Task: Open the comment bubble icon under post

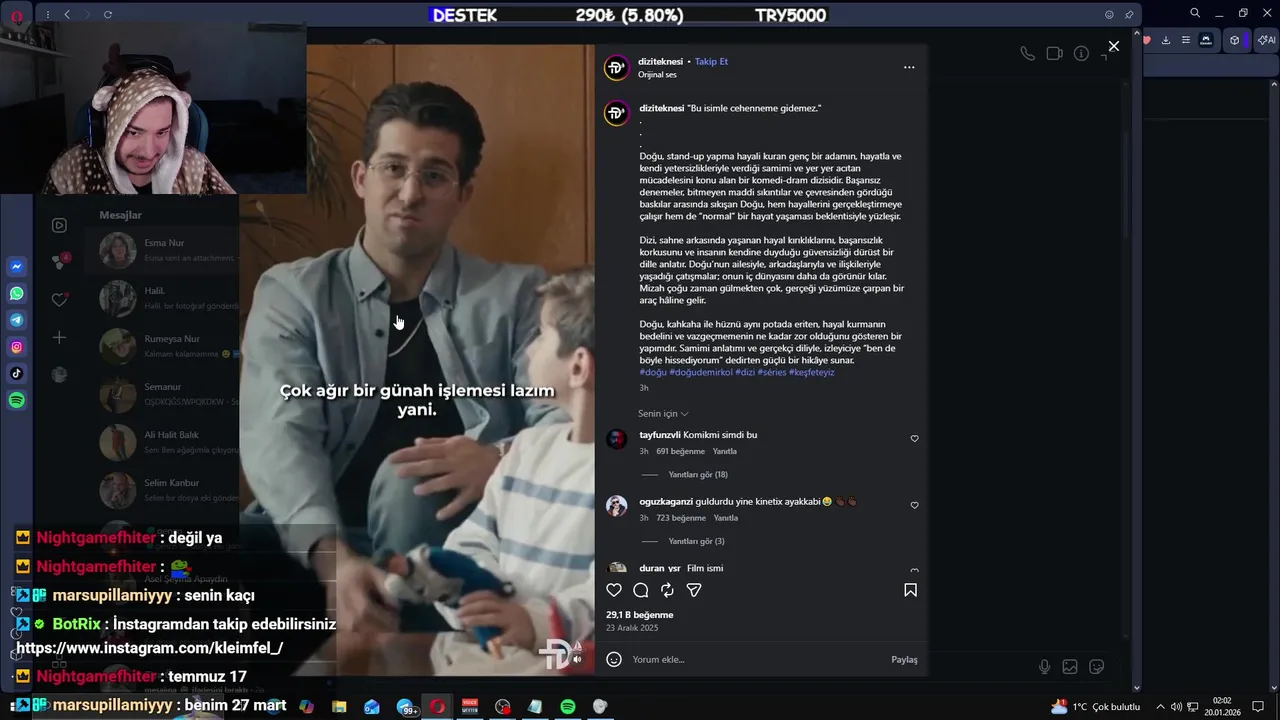Action: 641,590
